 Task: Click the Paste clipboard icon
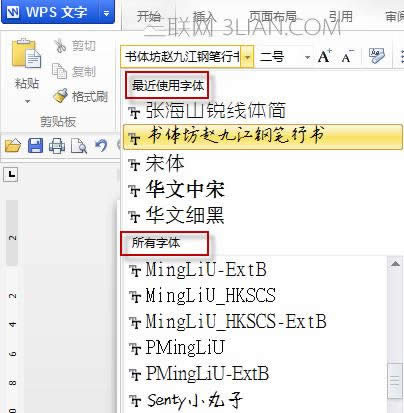tap(26, 54)
